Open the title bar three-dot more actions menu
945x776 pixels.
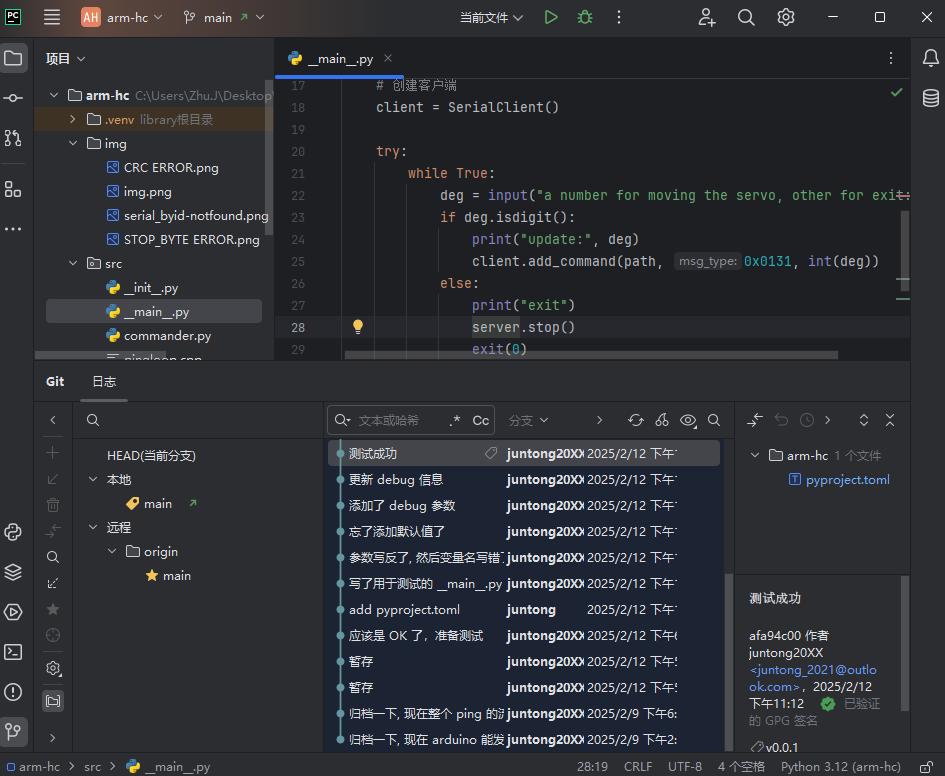click(x=618, y=17)
